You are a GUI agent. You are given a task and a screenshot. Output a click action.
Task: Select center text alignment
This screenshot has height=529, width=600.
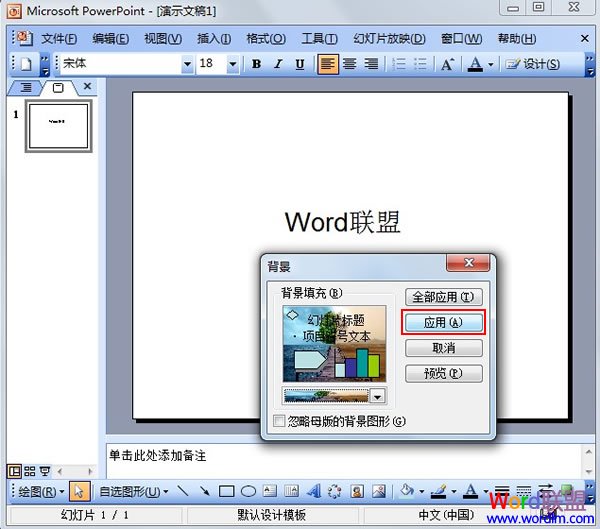tap(349, 64)
